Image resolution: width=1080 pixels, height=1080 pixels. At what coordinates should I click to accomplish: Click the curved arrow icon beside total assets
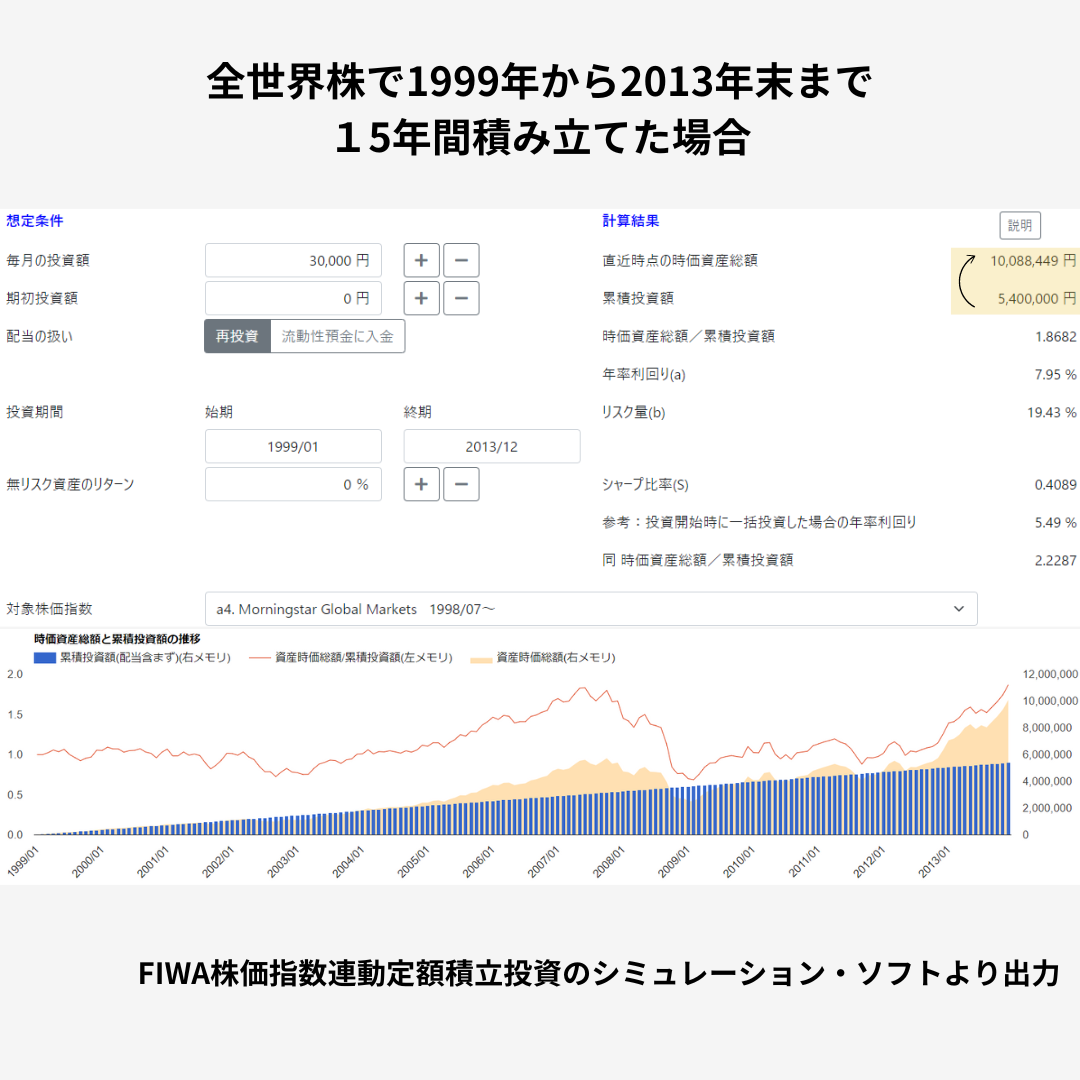pos(967,279)
